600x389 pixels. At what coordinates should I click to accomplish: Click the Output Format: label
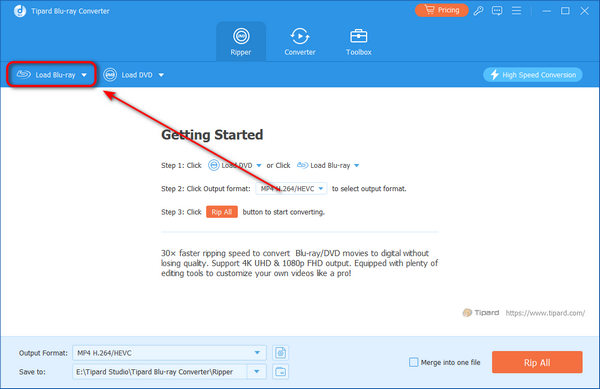43,353
